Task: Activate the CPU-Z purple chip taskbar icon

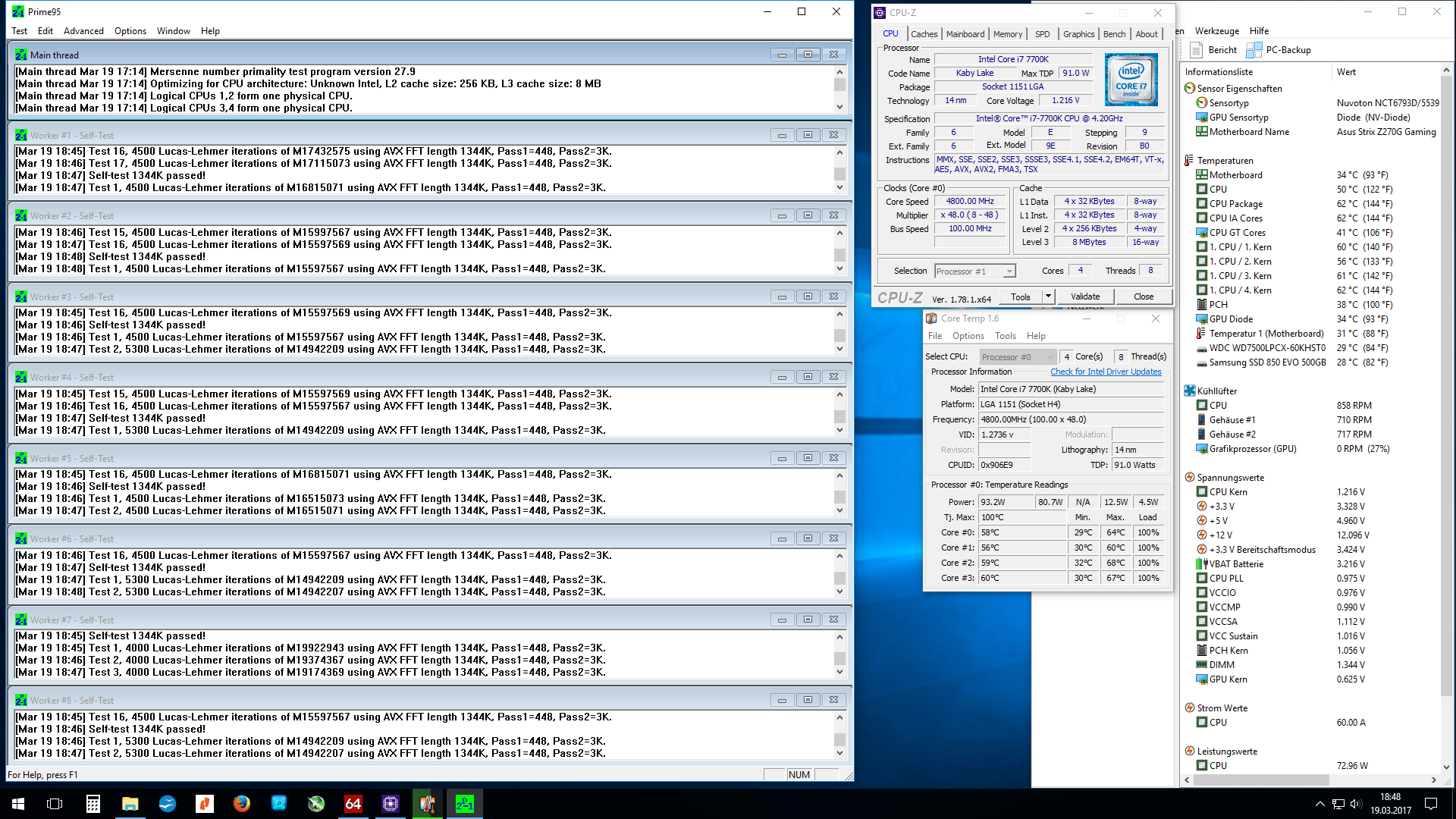Action: coord(391,804)
